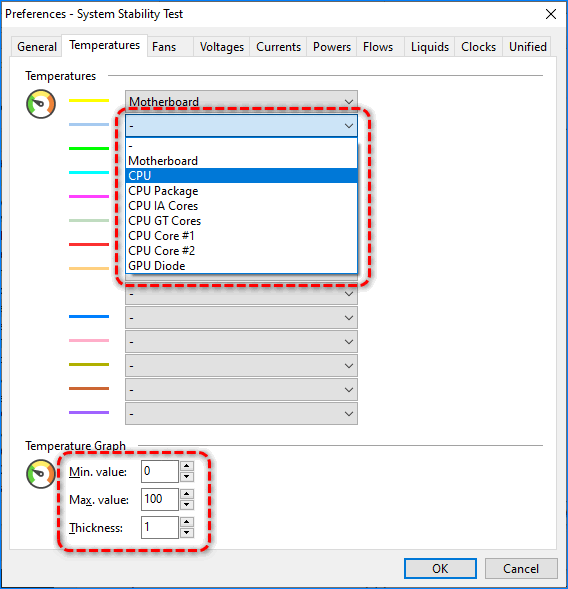The image size is (568, 589).
Task: Decrease Max. value with down arrow
Action: (x=187, y=505)
